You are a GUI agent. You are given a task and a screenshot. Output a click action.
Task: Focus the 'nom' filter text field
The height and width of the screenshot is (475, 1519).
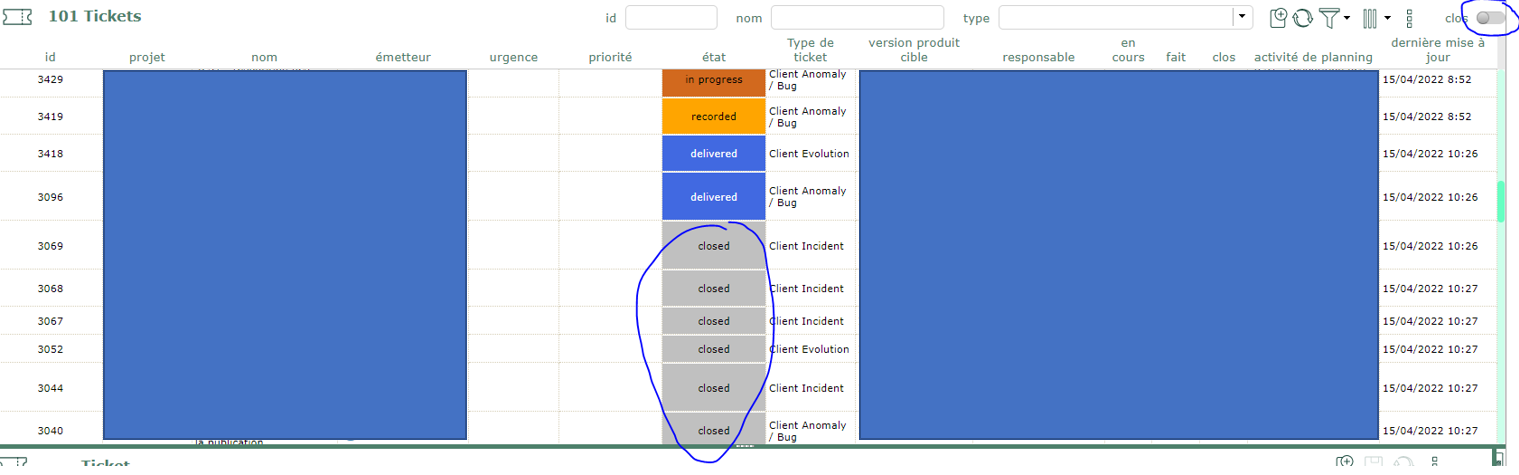tap(857, 17)
